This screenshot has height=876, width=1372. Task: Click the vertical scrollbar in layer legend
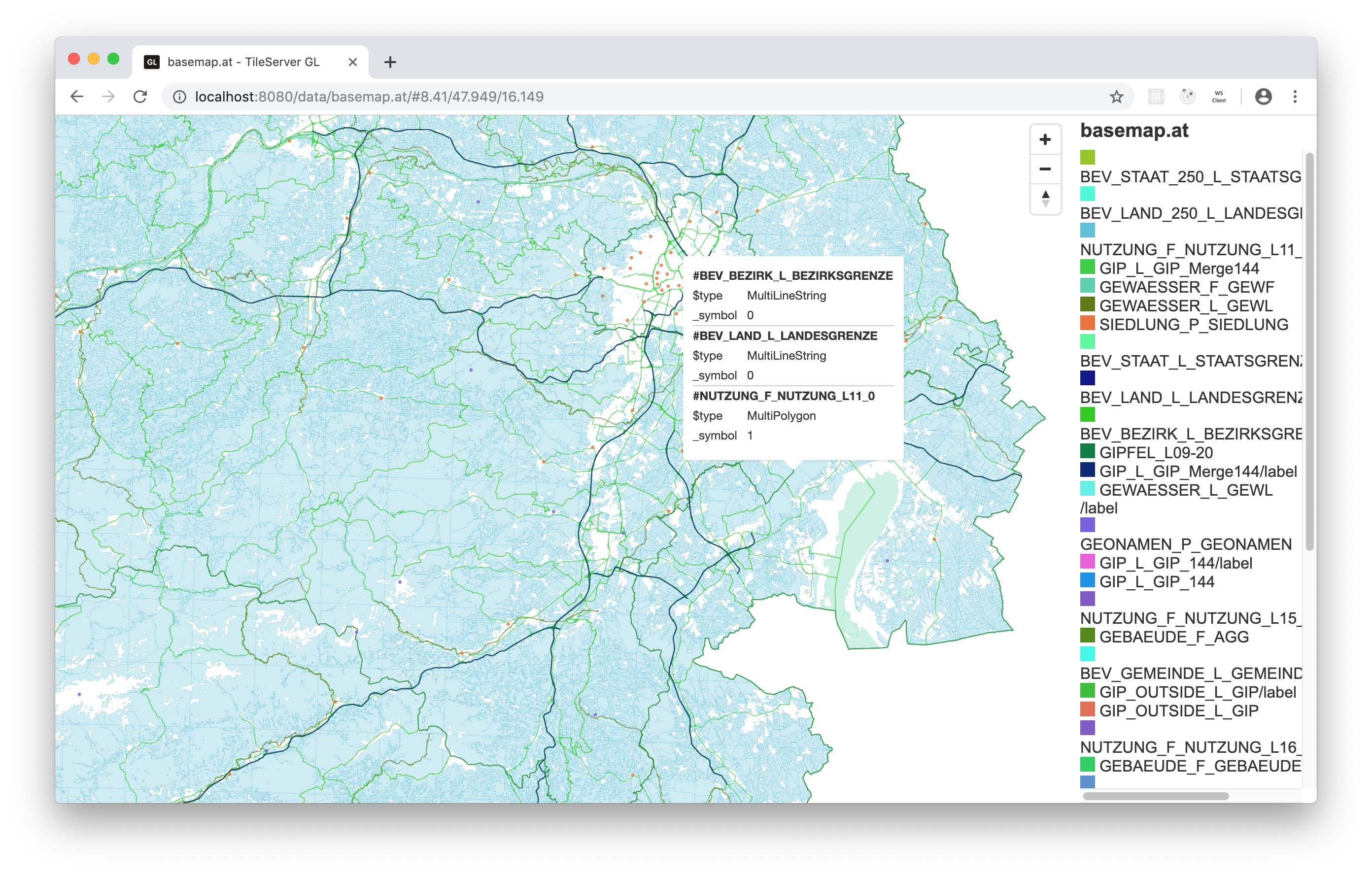[x=1310, y=351]
